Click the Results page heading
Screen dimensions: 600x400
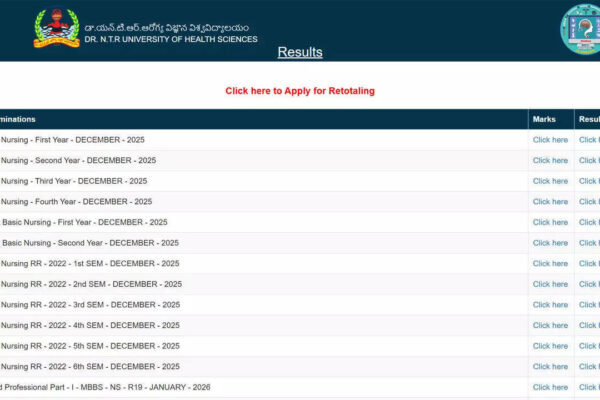[x=300, y=52]
